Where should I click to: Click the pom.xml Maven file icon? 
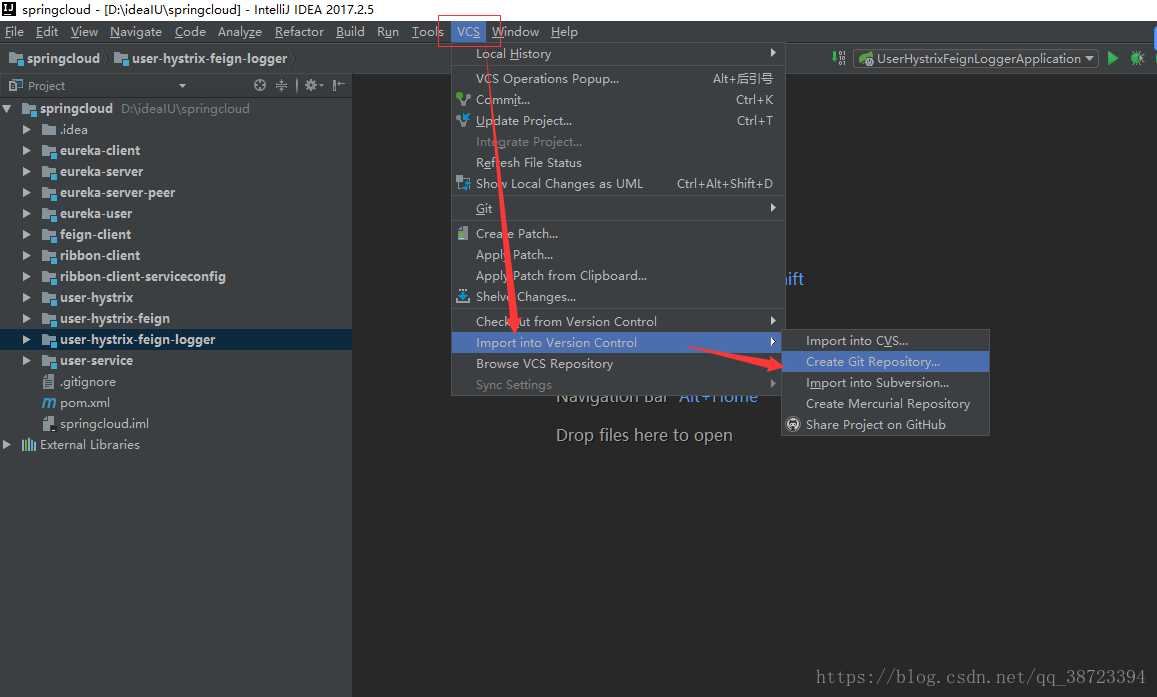[x=49, y=403]
